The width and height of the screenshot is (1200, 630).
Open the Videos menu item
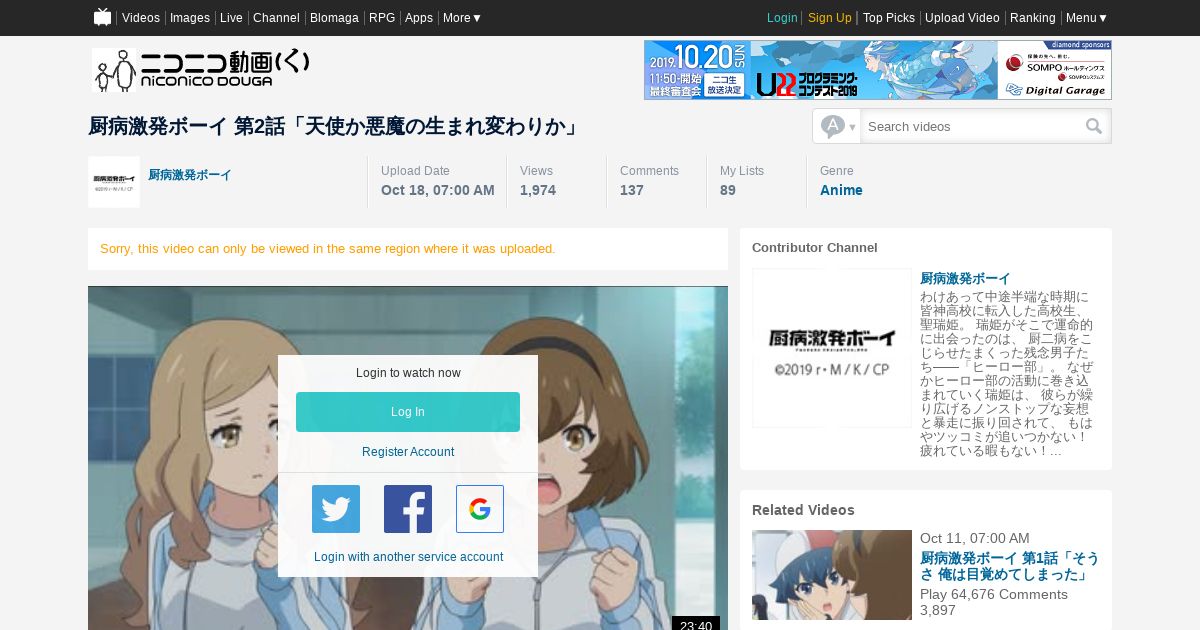pos(141,18)
